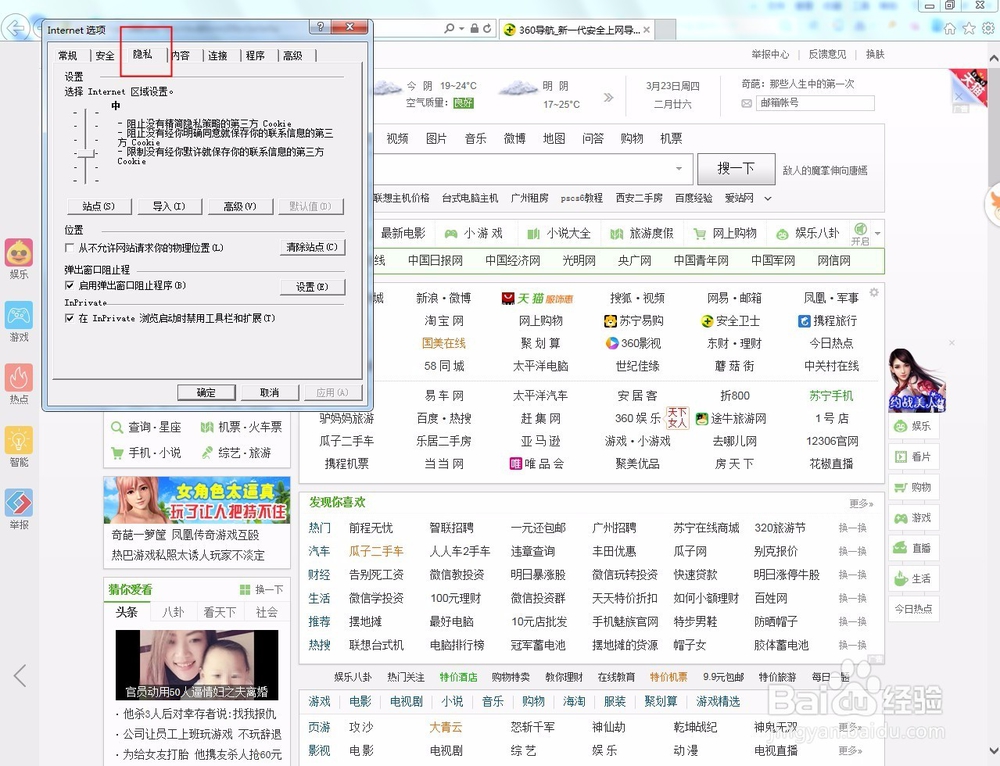Click the 游戏 button in the right sidebar
The height and width of the screenshot is (766, 1000).
(x=914, y=518)
